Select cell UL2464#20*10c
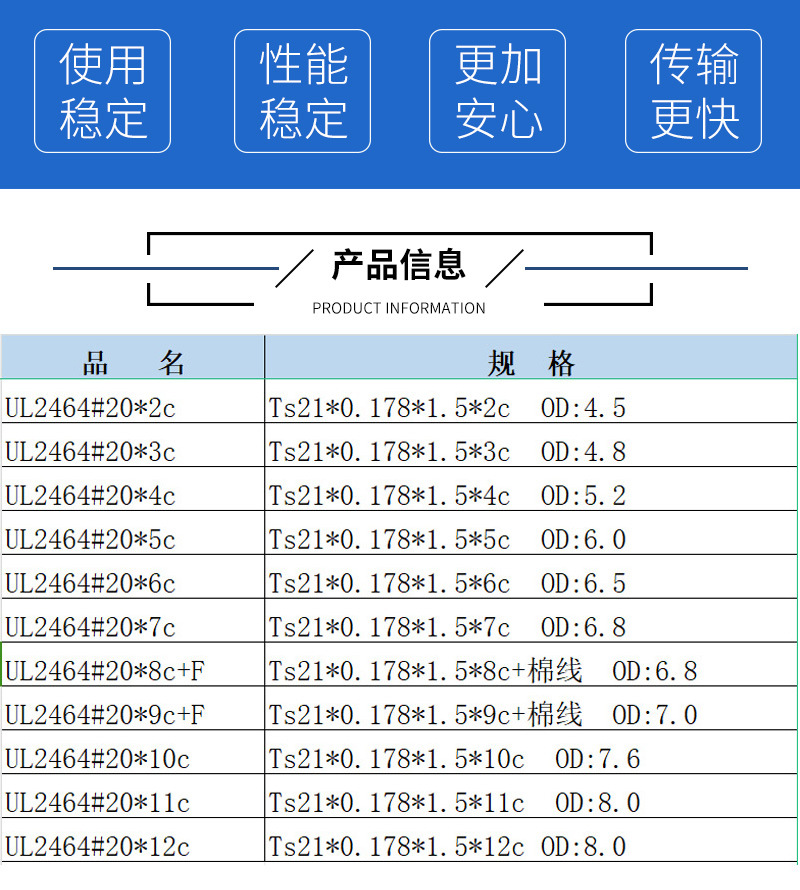800x890 pixels. coord(133,752)
